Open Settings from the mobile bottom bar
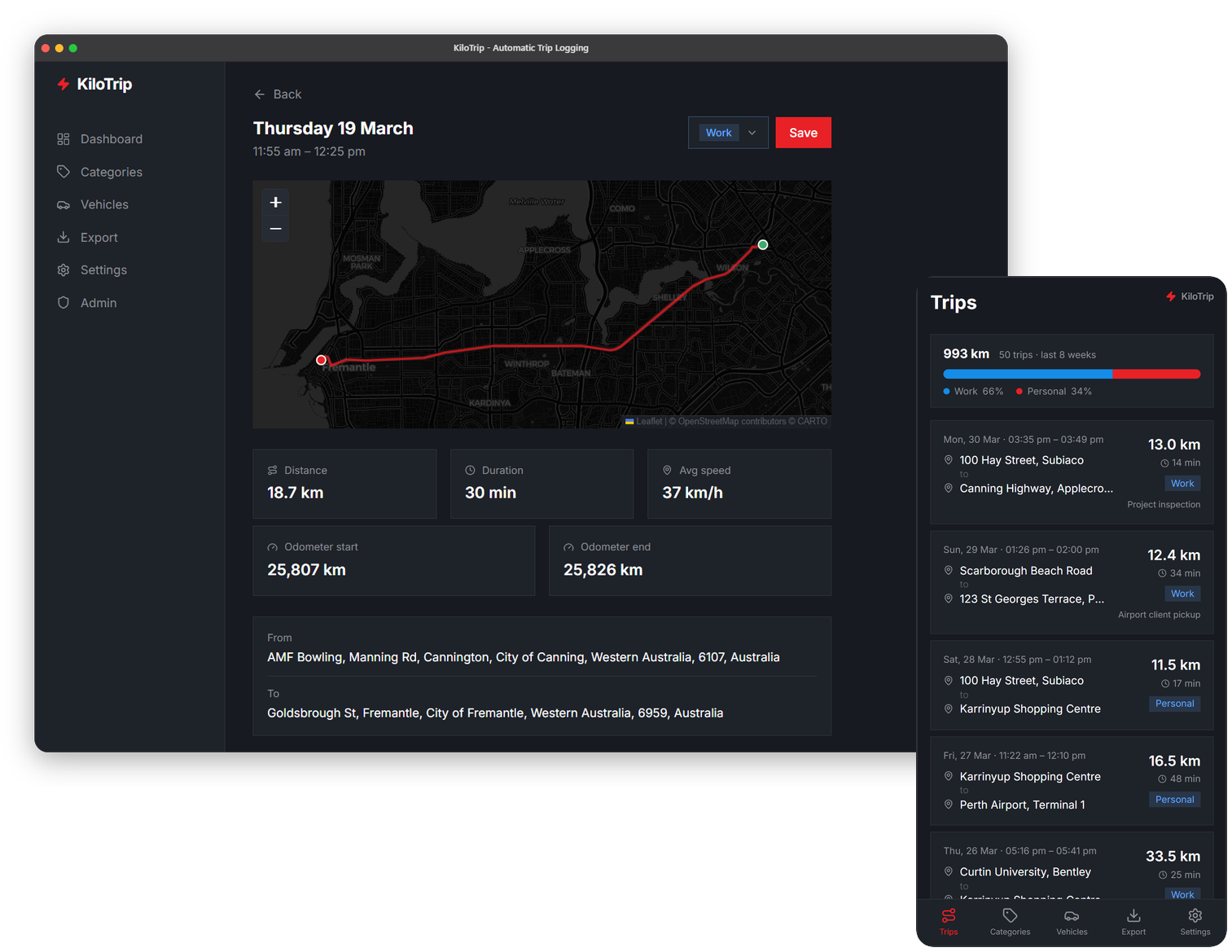The width and height of the screenshot is (1232, 952). (1195, 922)
